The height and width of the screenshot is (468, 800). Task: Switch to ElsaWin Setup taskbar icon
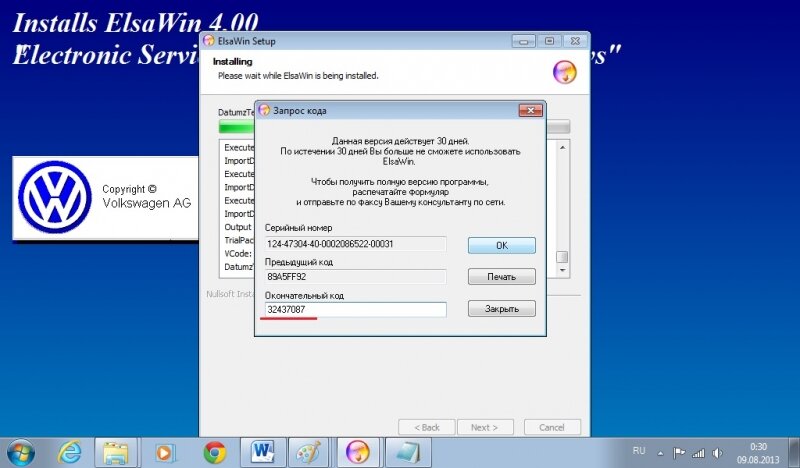(x=358, y=453)
